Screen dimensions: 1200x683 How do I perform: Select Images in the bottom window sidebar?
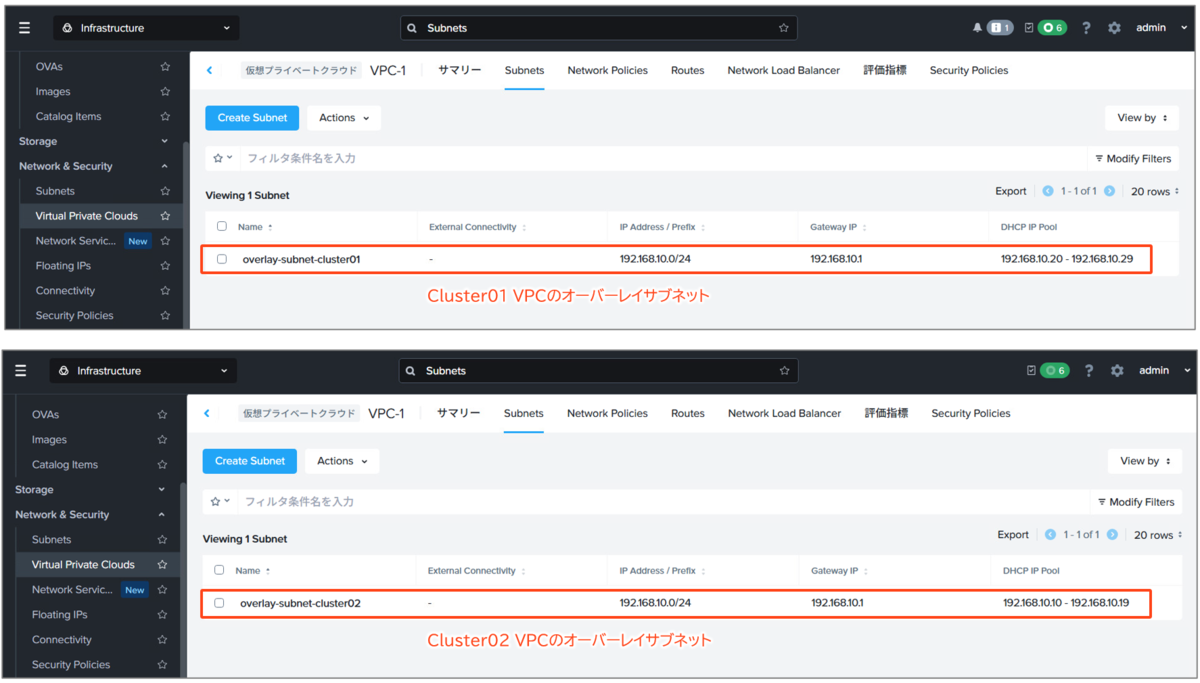(x=49, y=440)
